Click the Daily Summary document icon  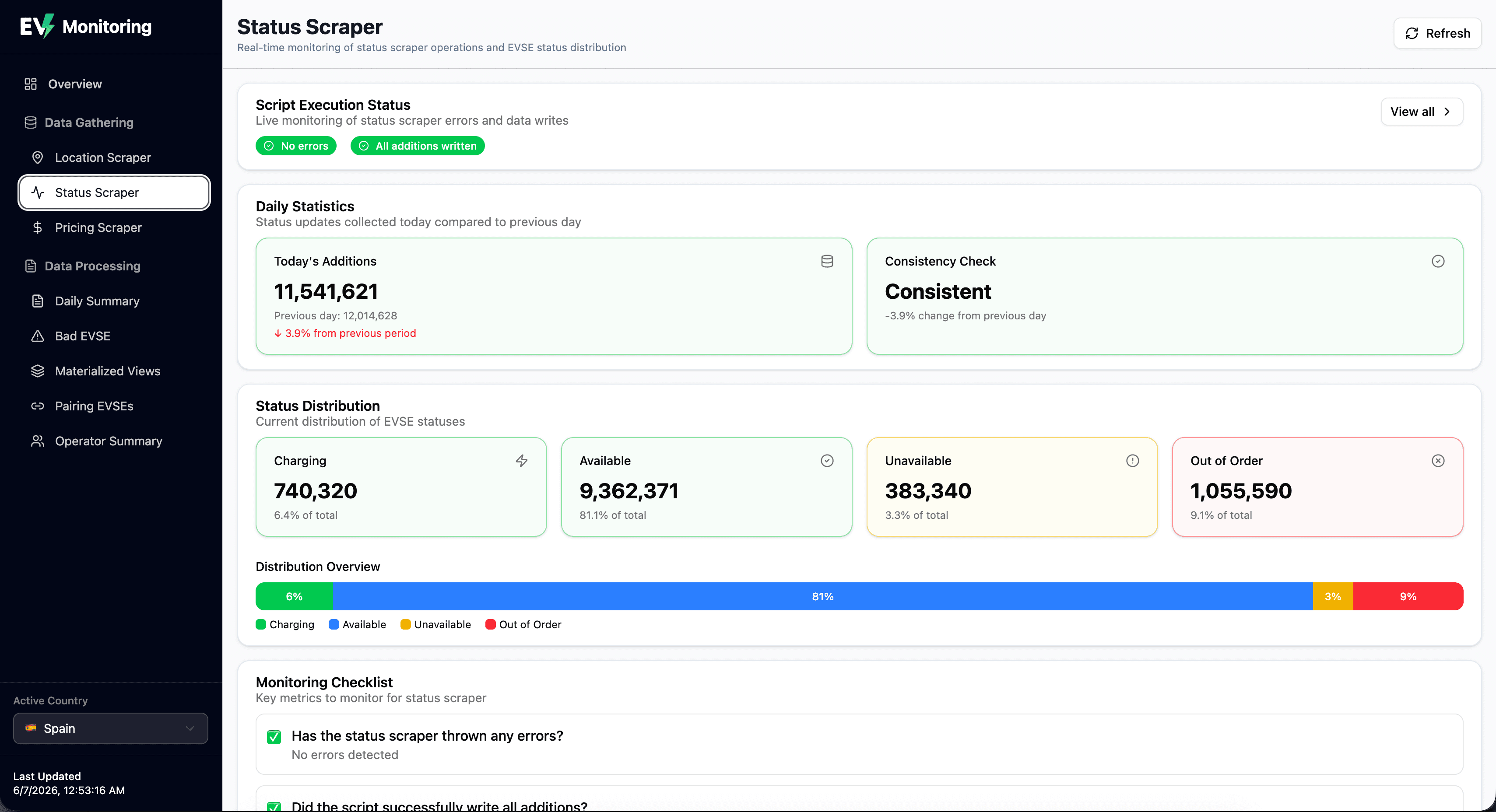(x=38, y=301)
